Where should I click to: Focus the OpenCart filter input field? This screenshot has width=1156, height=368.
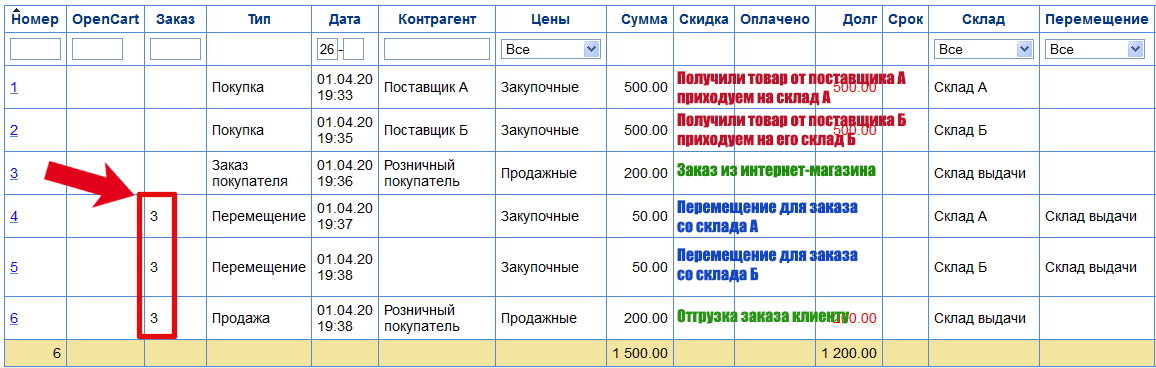97,49
